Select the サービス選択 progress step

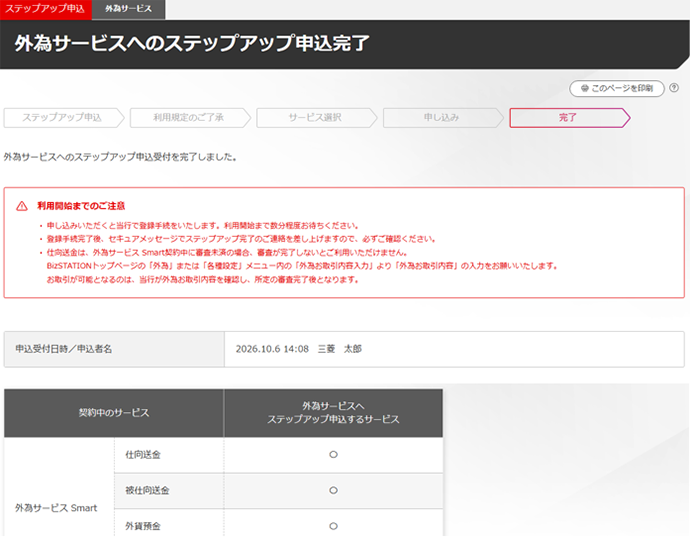pyautogui.click(x=315, y=118)
